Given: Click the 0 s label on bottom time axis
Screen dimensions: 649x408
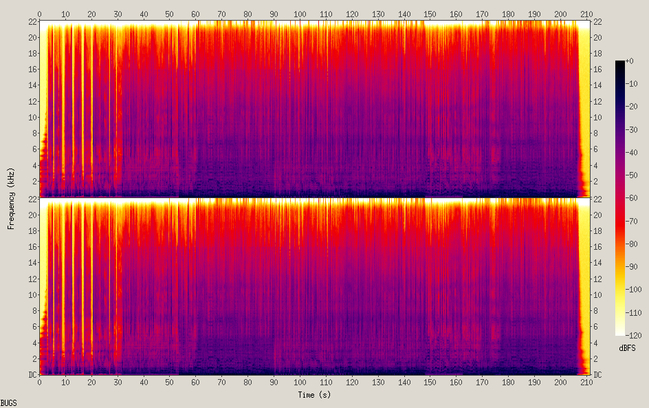Looking at the screenshot, I should coord(39,382).
